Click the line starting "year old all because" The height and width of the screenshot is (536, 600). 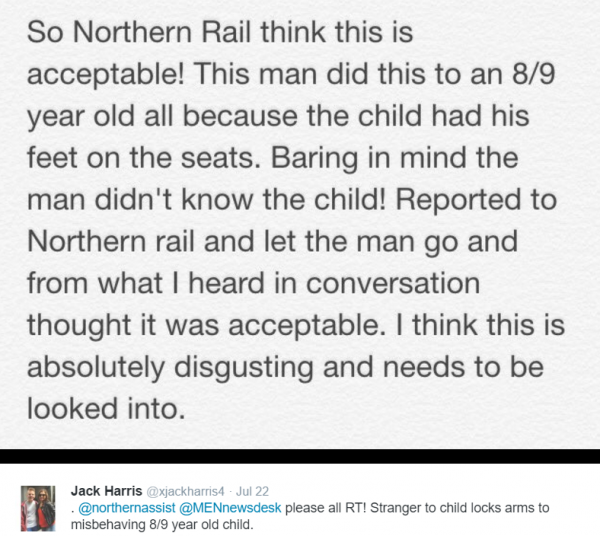point(278,116)
